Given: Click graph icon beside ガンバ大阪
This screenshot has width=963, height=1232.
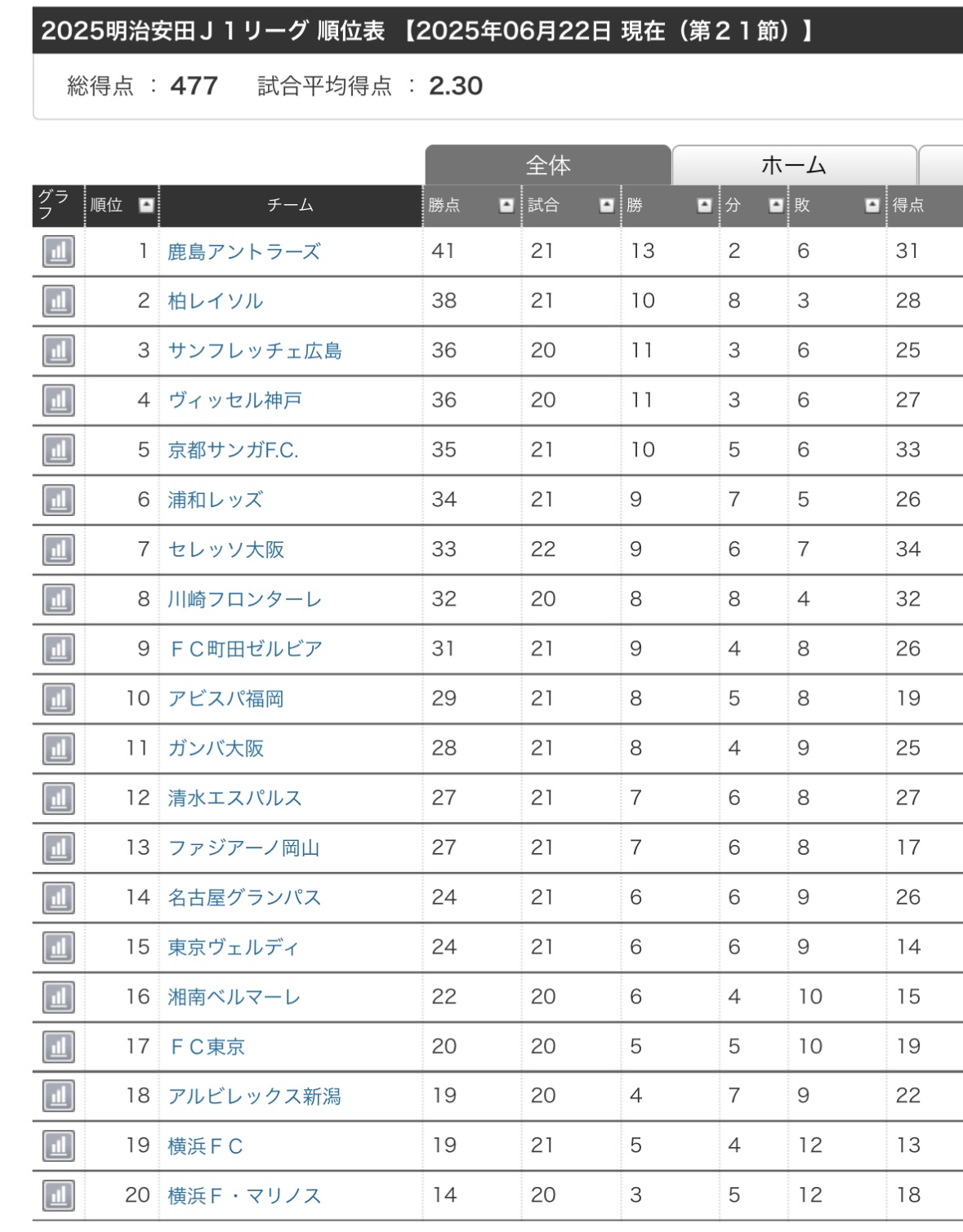Looking at the screenshot, I should (58, 749).
